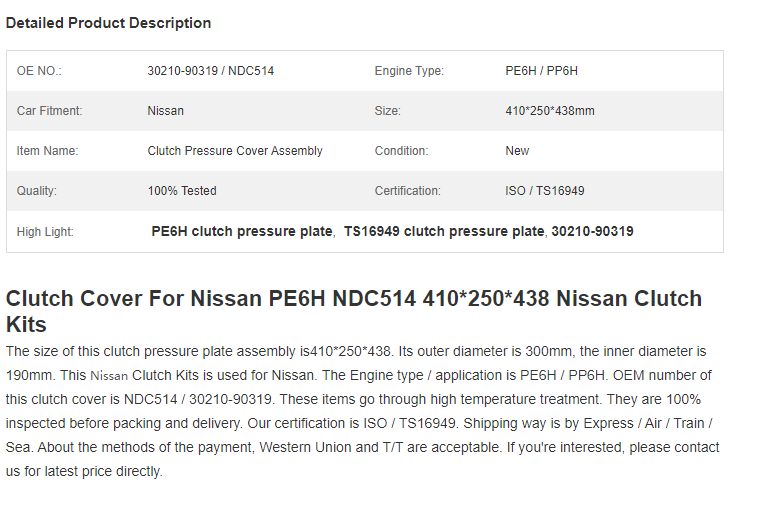Click the bold '30210-90319' highlight text
Image resolution: width=757 pixels, height=507 pixels.
592,231
